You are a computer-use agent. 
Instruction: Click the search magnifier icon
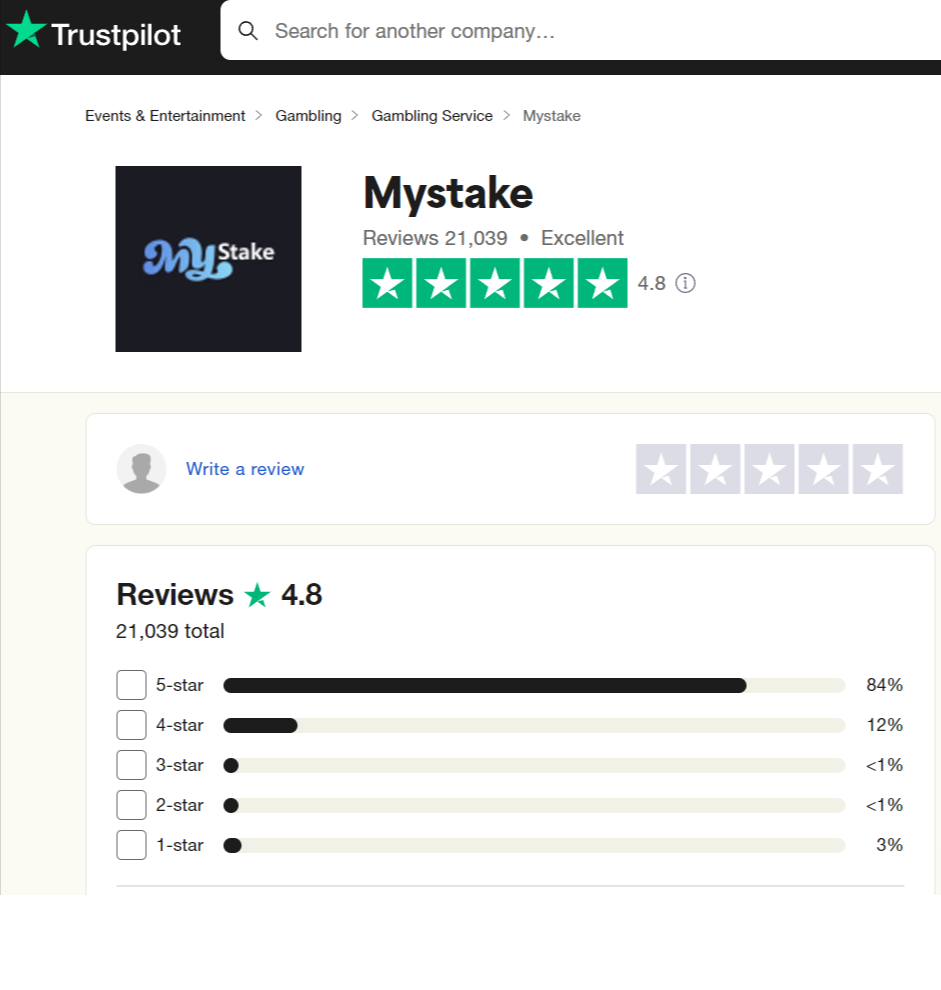tap(248, 31)
